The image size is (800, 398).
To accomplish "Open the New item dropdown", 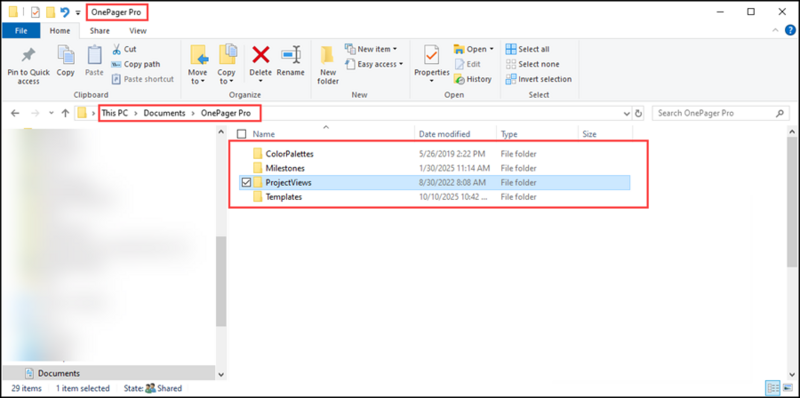I will (x=395, y=49).
